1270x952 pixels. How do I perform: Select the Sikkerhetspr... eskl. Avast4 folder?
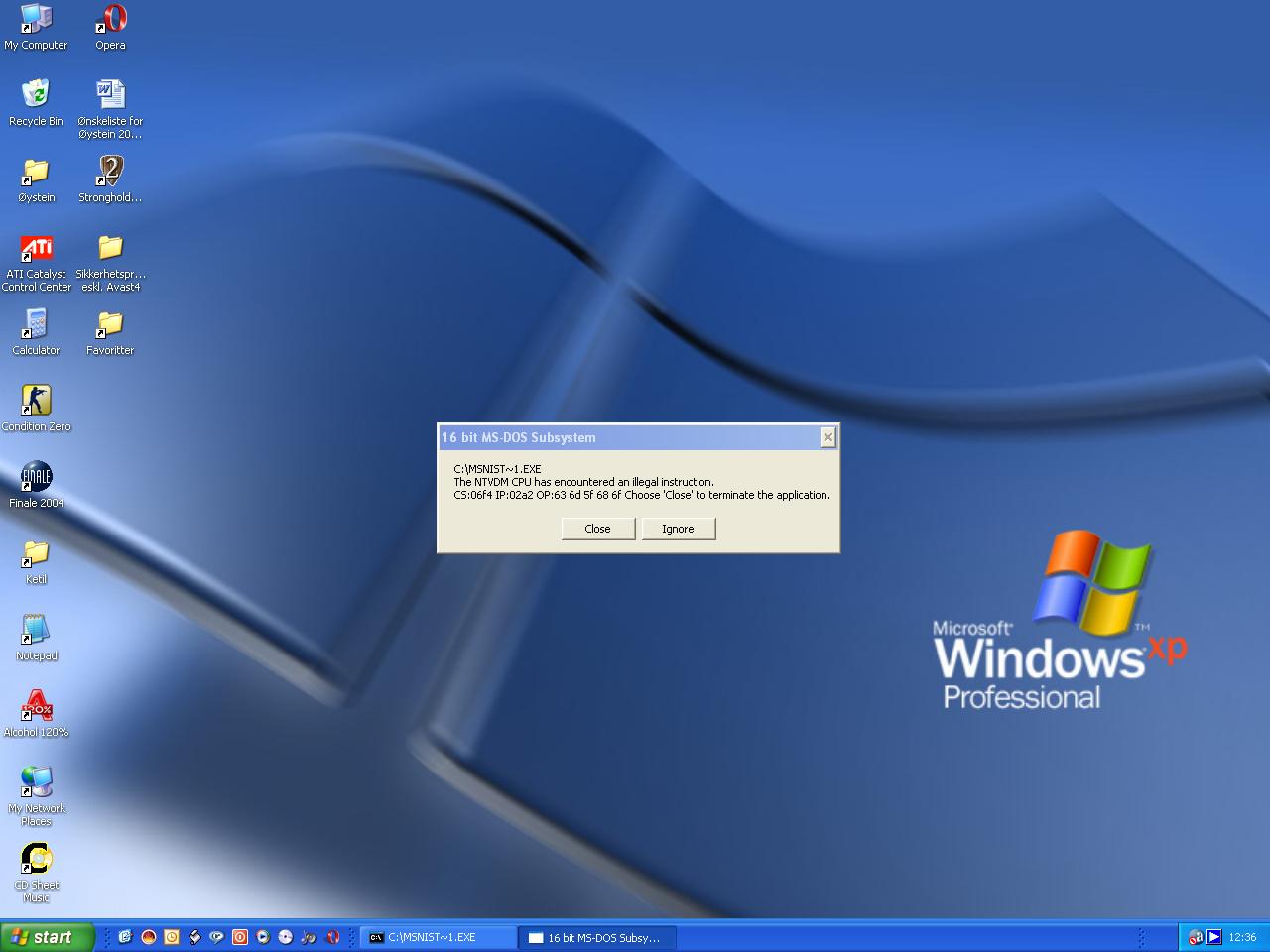(110, 262)
